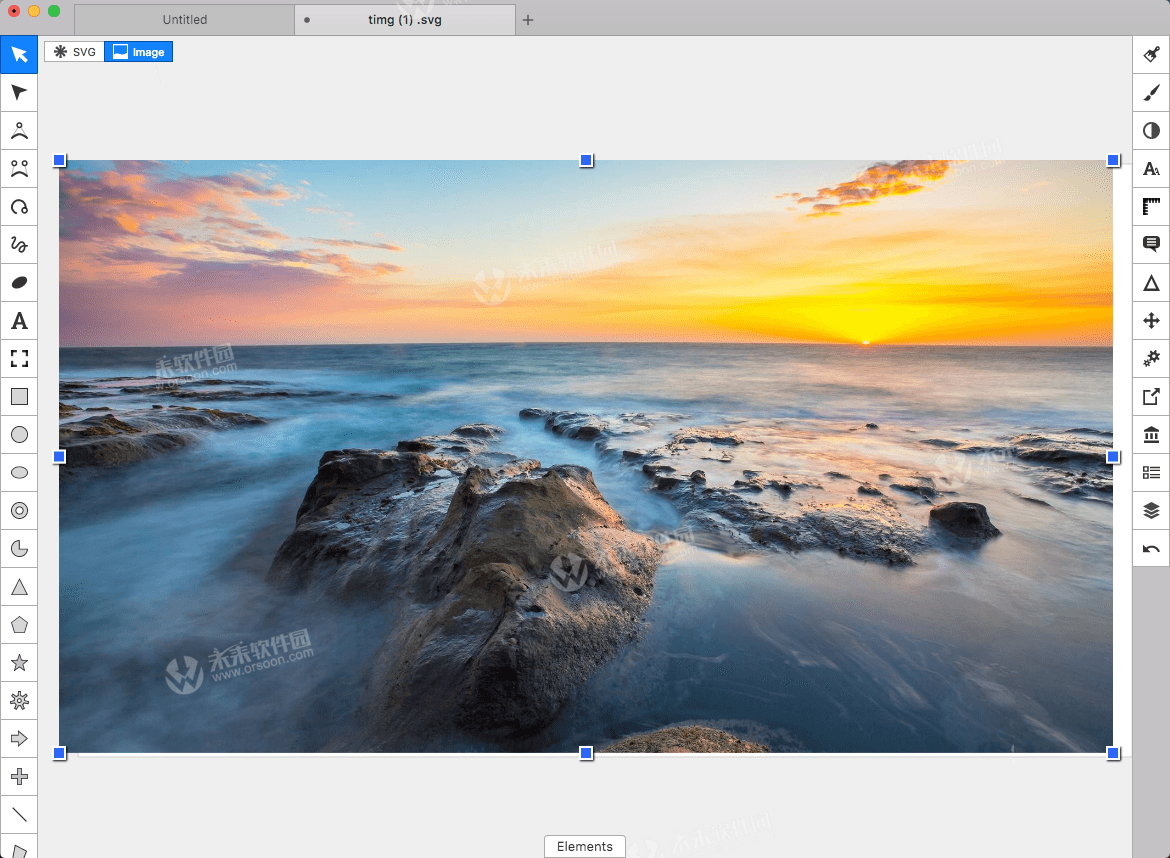Choose the rectangle shape tool

tap(19, 397)
